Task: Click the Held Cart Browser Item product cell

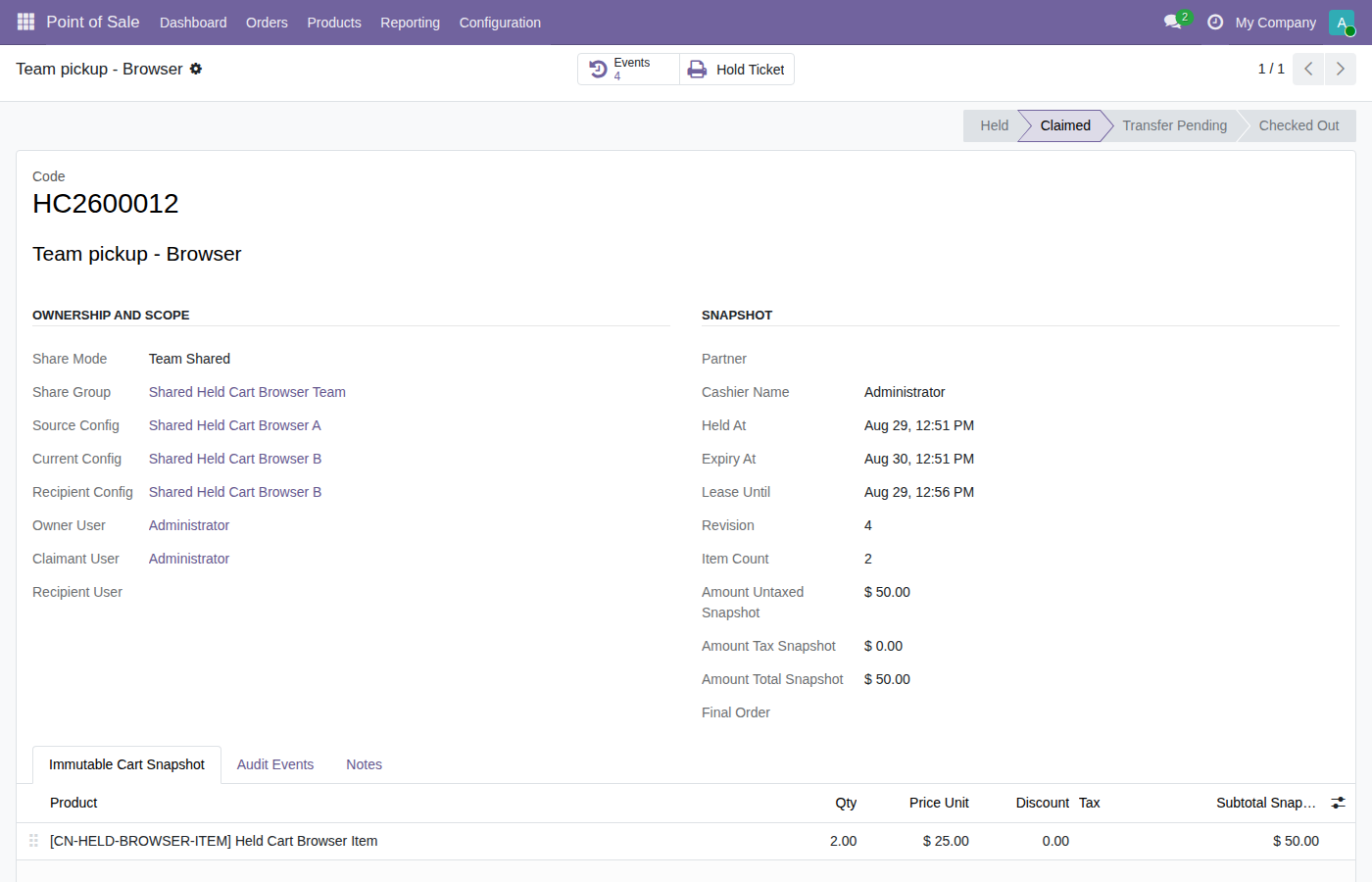Action: [x=214, y=841]
